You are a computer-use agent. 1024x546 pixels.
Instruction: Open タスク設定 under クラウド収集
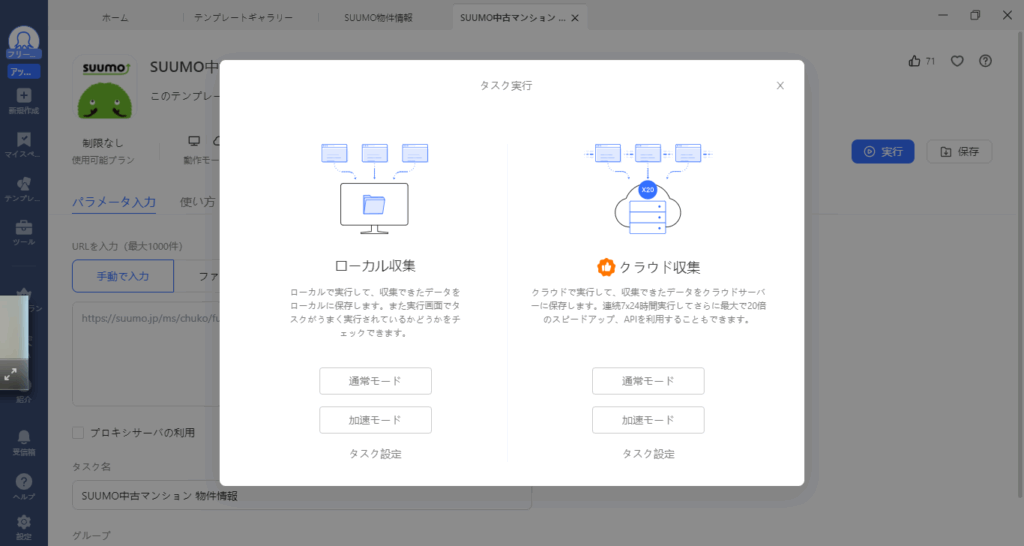click(648, 454)
